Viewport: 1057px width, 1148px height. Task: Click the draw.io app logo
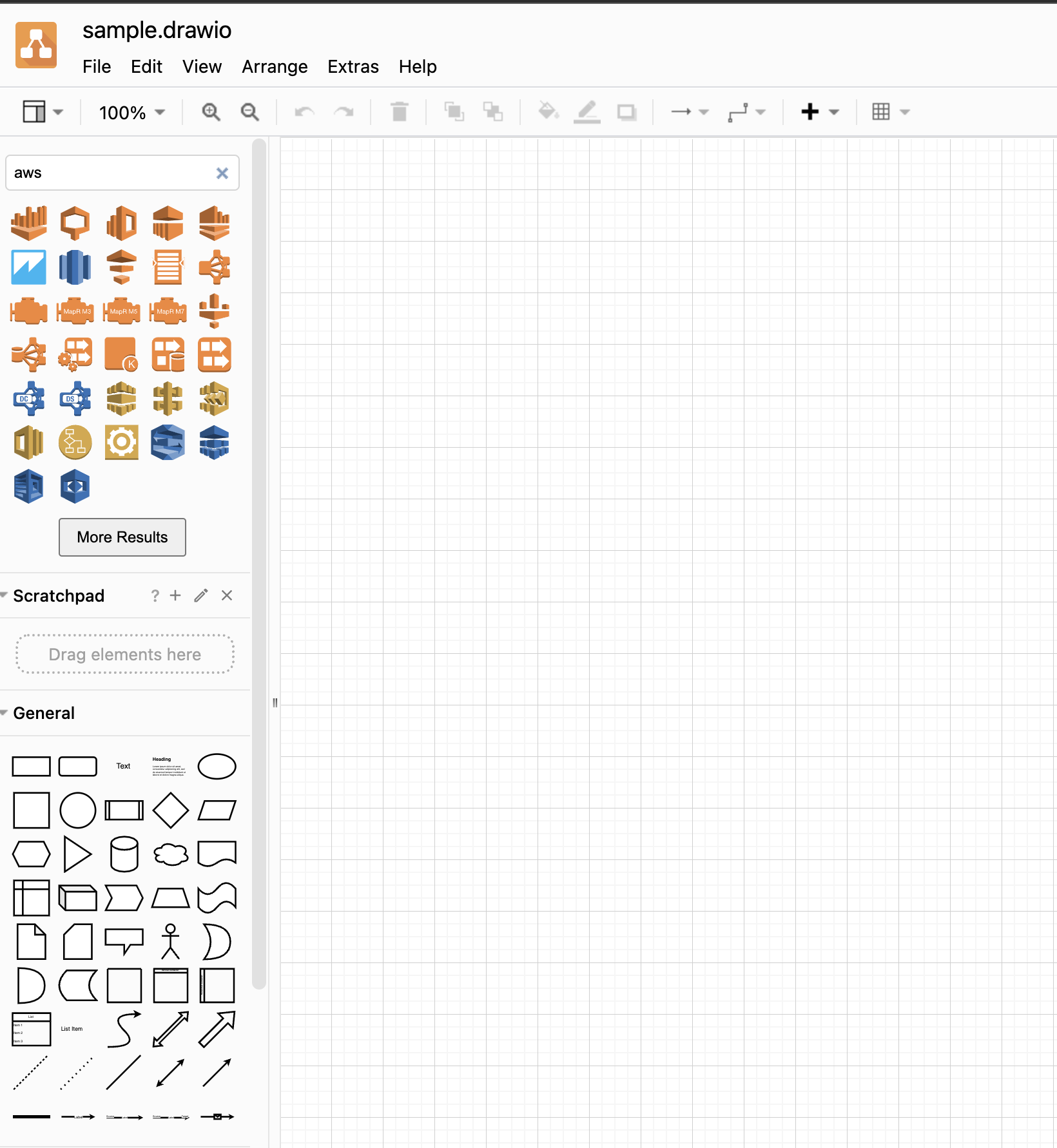(36, 45)
